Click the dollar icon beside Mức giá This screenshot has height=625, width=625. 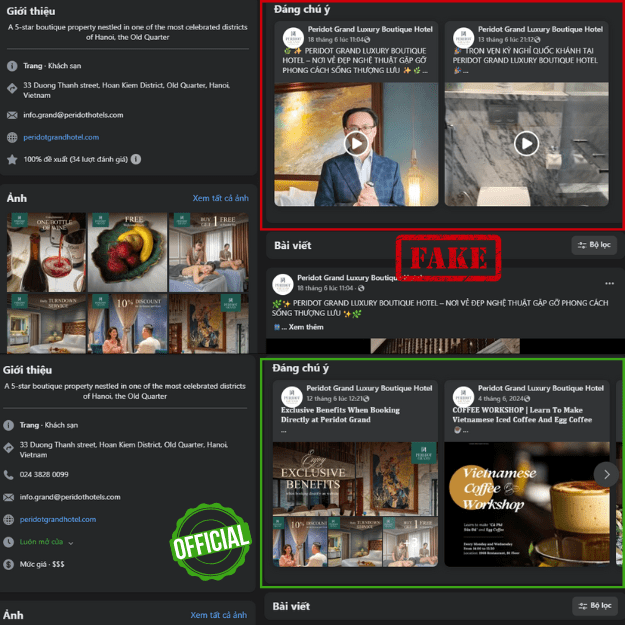tap(8, 564)
